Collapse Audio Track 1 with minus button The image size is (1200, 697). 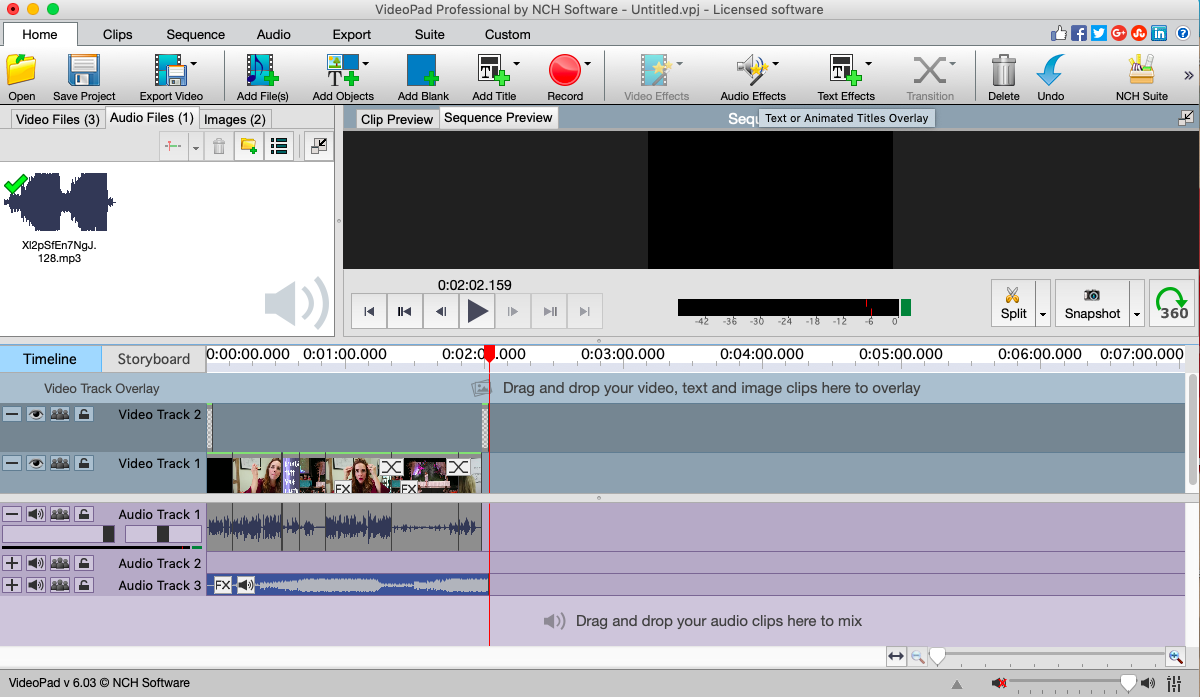[12, 514]
